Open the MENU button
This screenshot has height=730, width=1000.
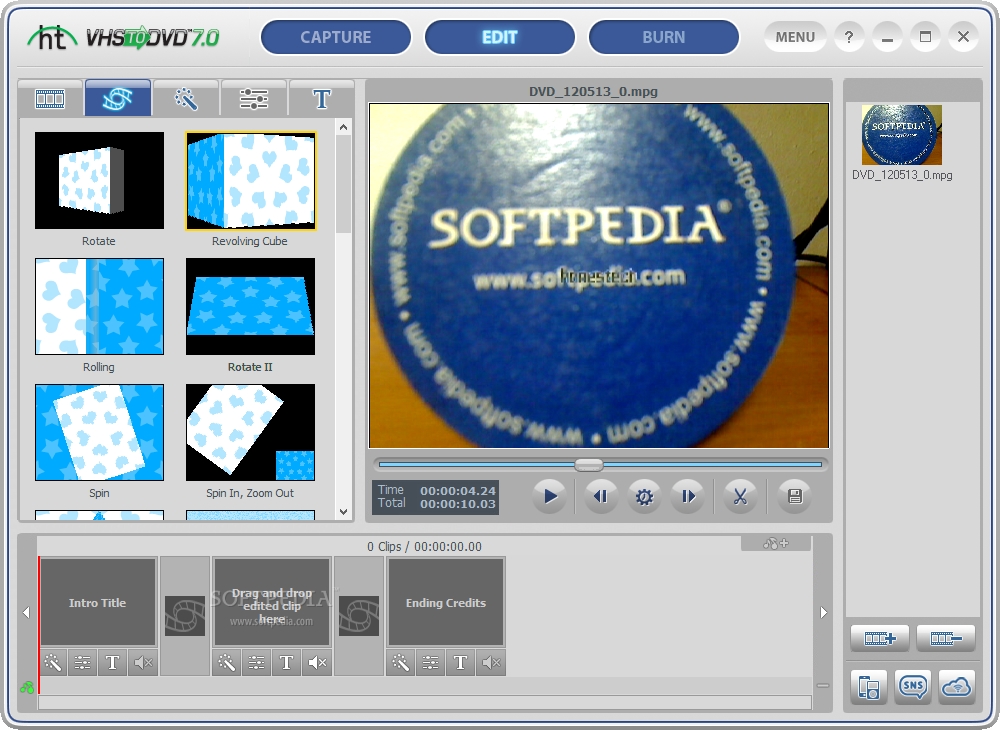pyautogui.click(x=795, y=37)
